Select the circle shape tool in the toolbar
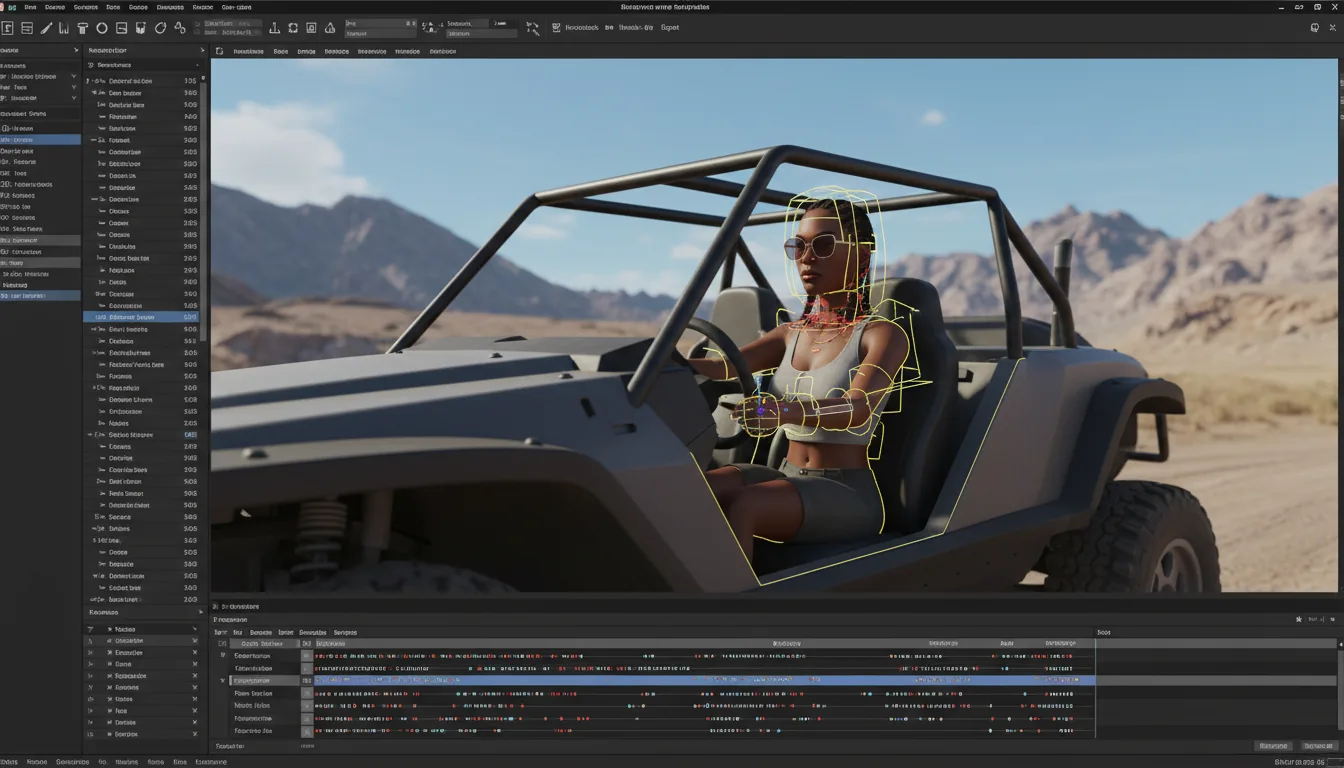The height and width of the screenshot is (768, 1344). coord(102,27)
